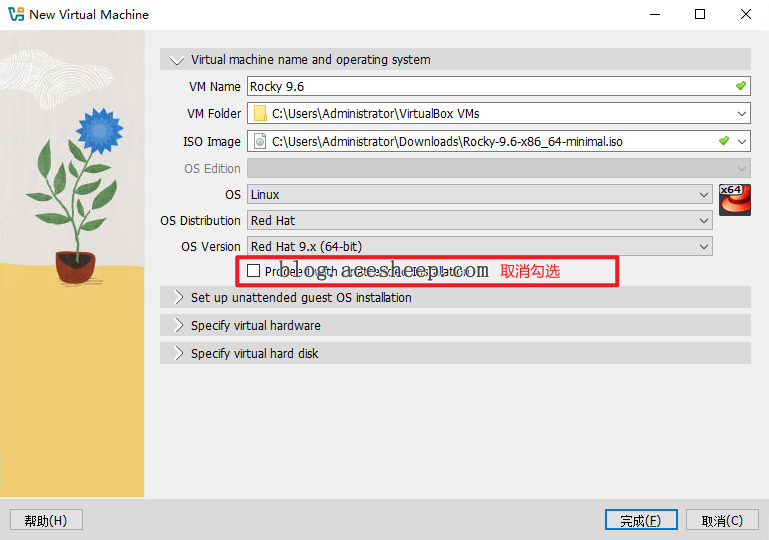This screenshot has height=540, width=769.
Task: Click the green checkmark in the ISO Image field
Action: (724, 141)
